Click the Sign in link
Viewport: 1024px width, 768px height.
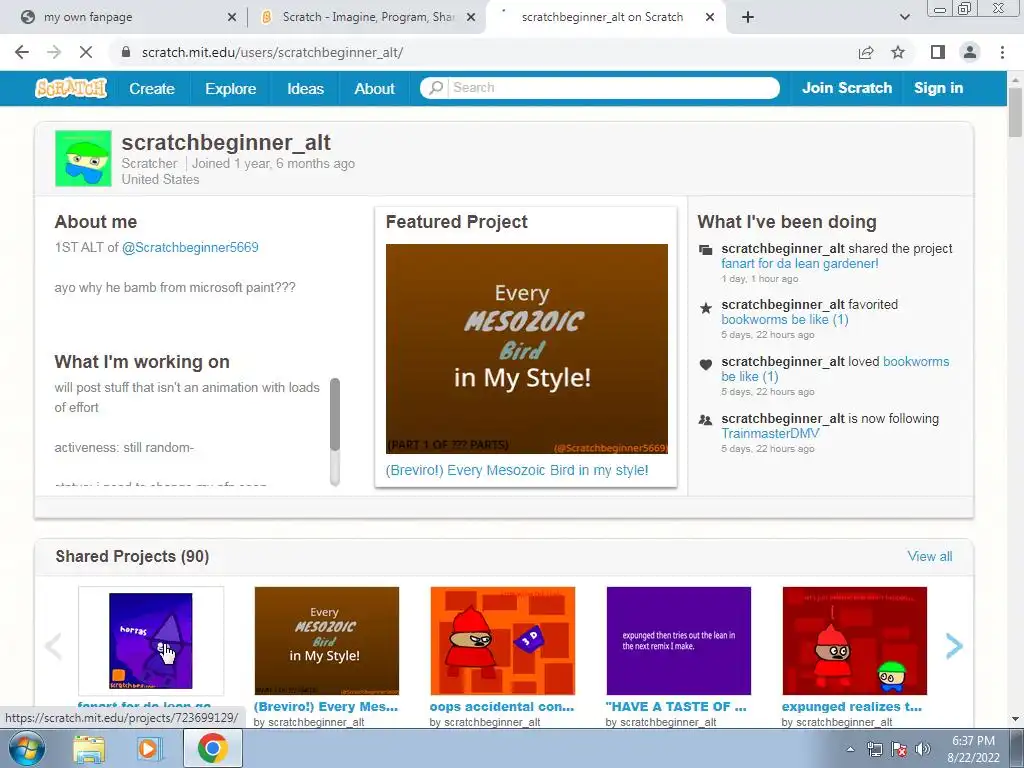[938, 88]
